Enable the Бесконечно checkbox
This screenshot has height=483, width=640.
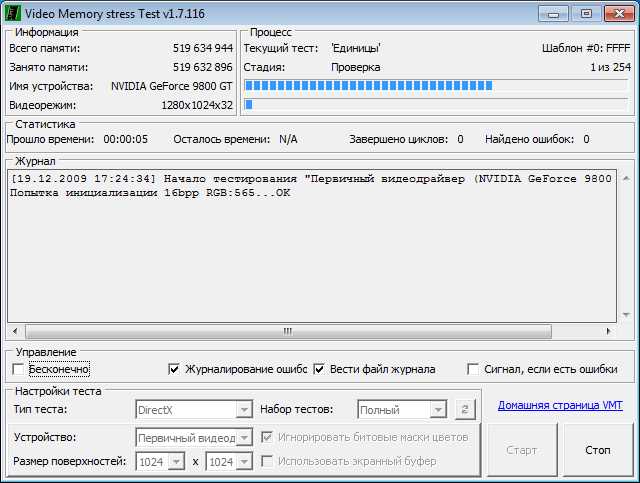[x=19, y=369]
